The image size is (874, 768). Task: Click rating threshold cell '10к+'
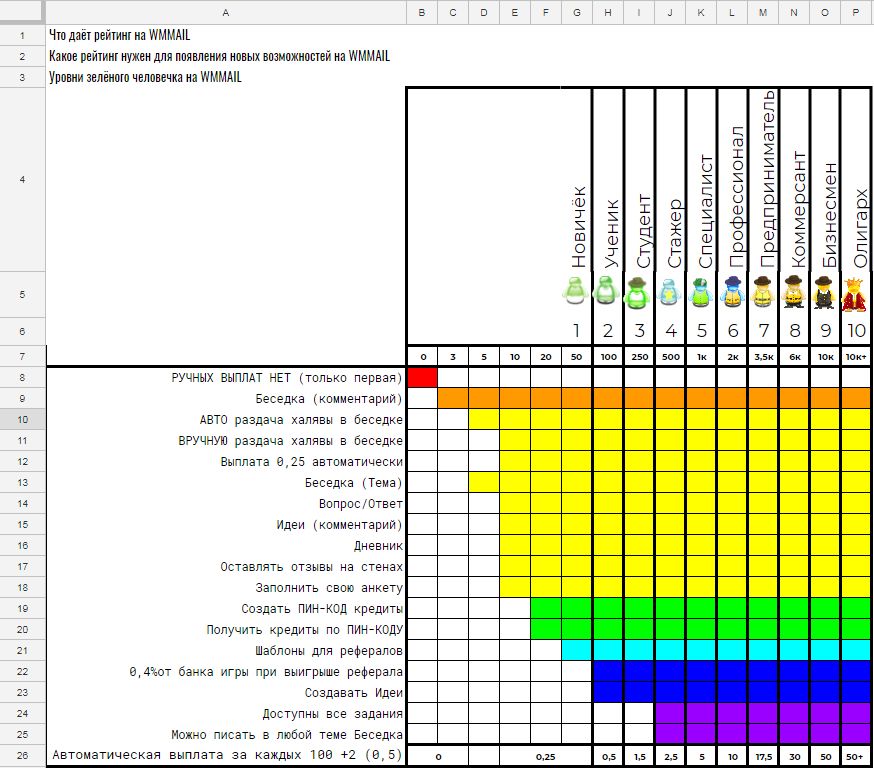tap(856, 357)
